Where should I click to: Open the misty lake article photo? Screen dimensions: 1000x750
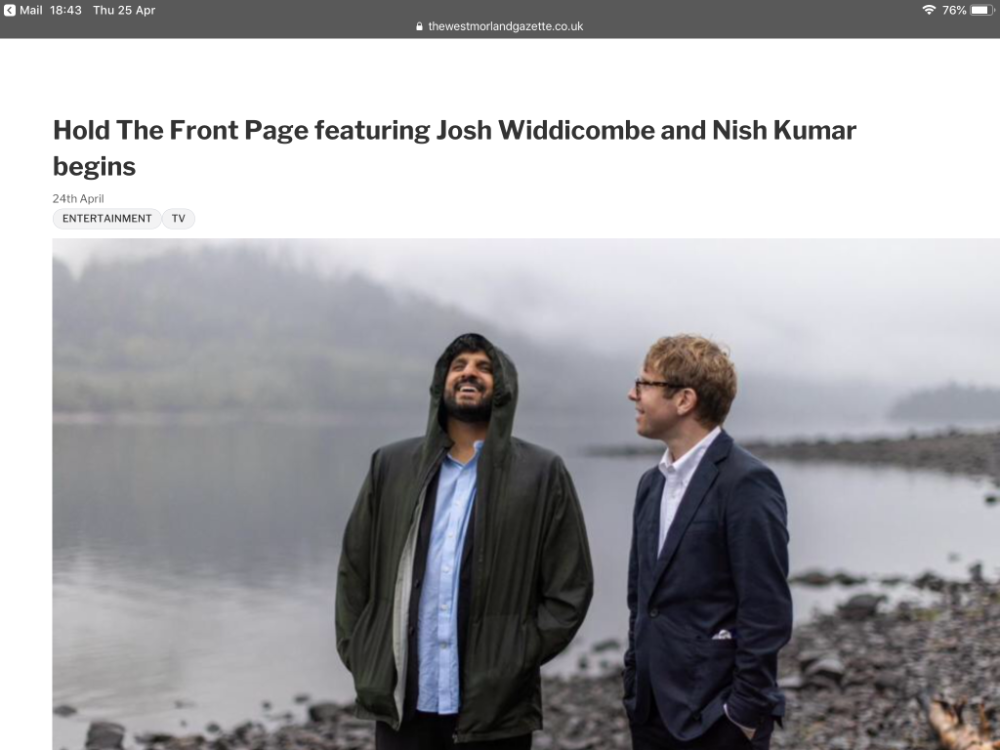[x=526, y=494]
